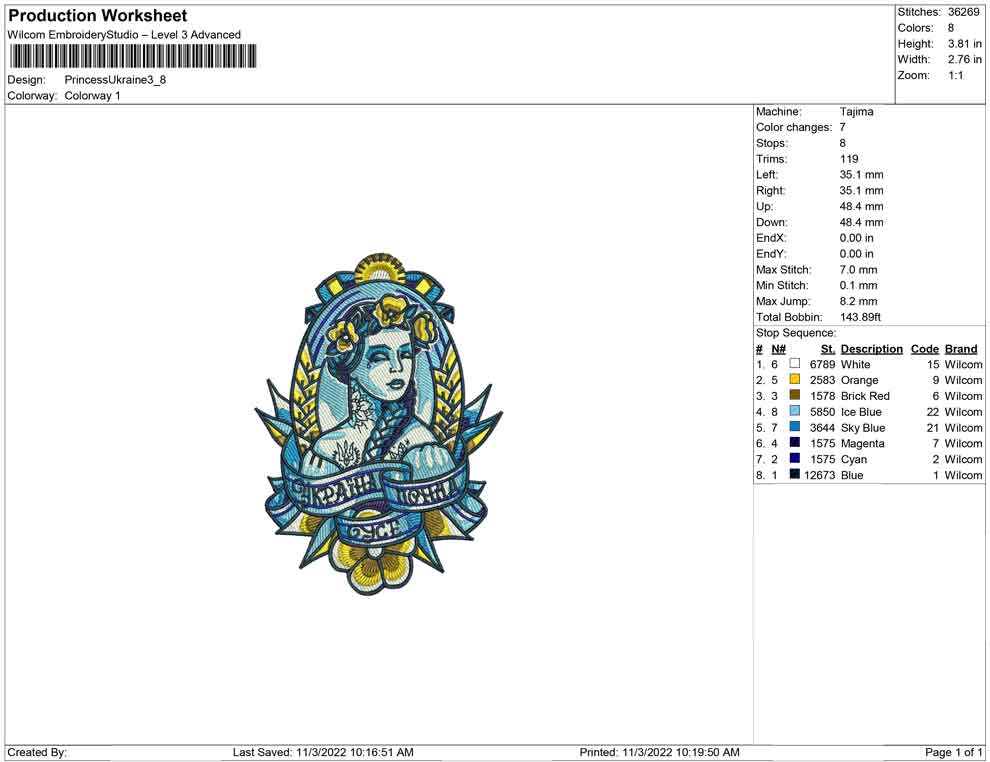Click the Tajima machine value
This screenshot has width=990, height=762.
pos(856,112)
